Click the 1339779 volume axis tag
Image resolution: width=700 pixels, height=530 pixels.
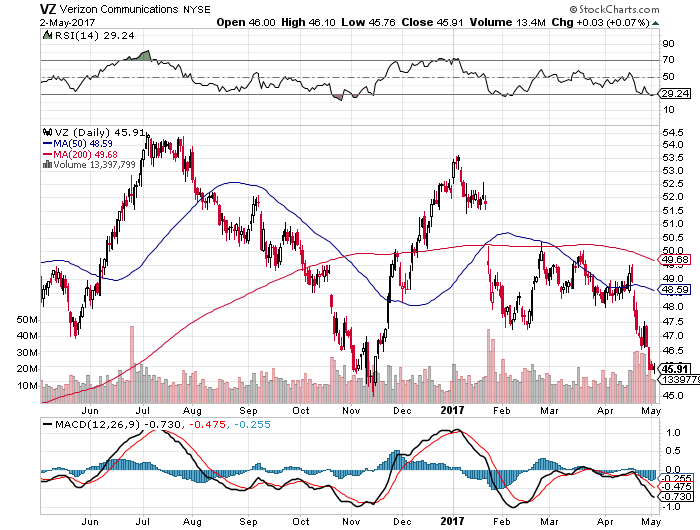click(679, 379)
